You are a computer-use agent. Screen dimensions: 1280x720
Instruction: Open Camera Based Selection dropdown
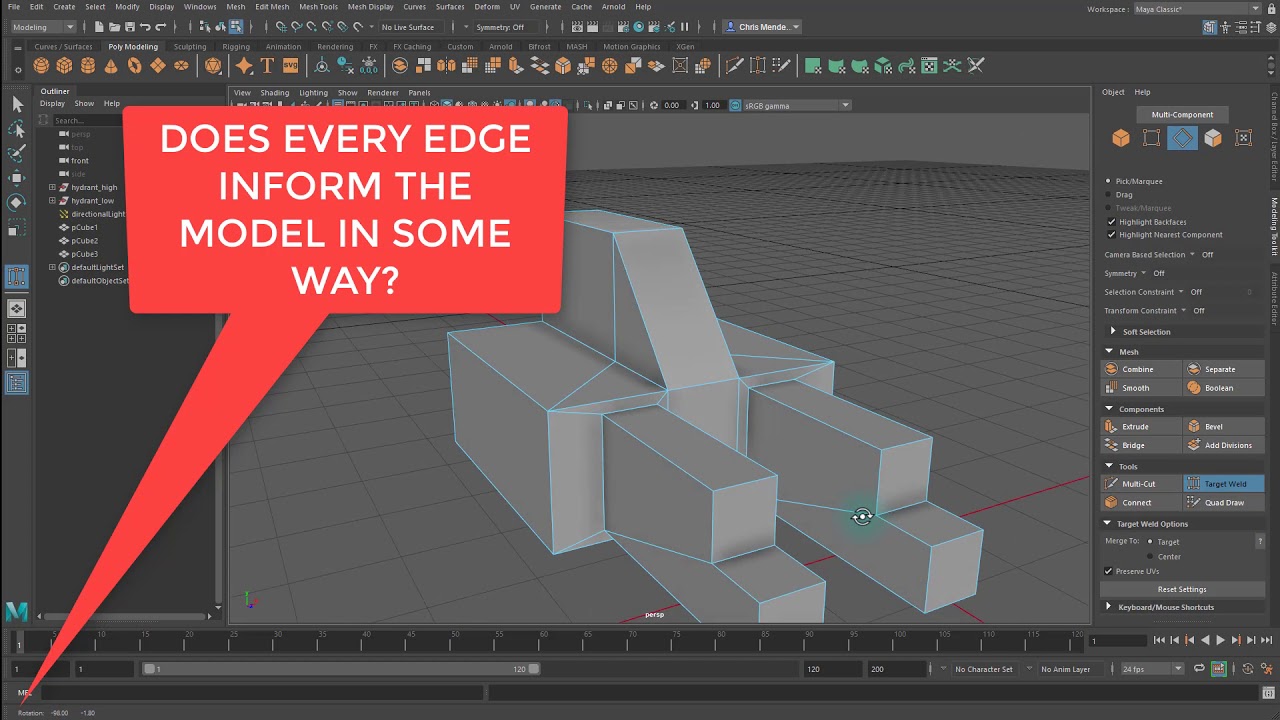click(1192, 255)
